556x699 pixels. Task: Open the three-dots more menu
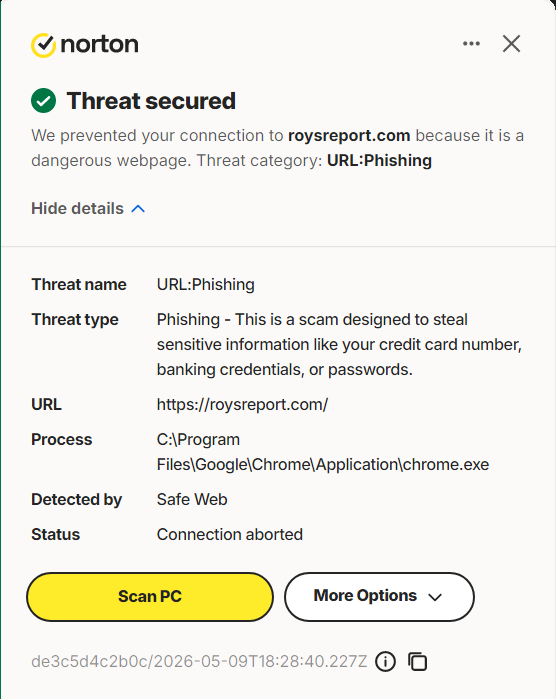pyautogui.click(x=471, y=44)
